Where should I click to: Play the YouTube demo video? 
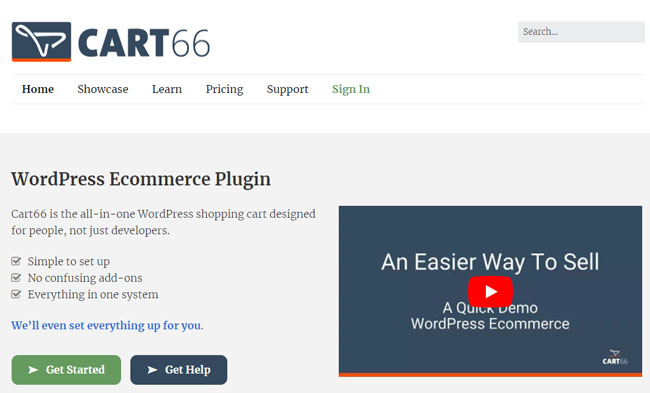coord(490,291)
